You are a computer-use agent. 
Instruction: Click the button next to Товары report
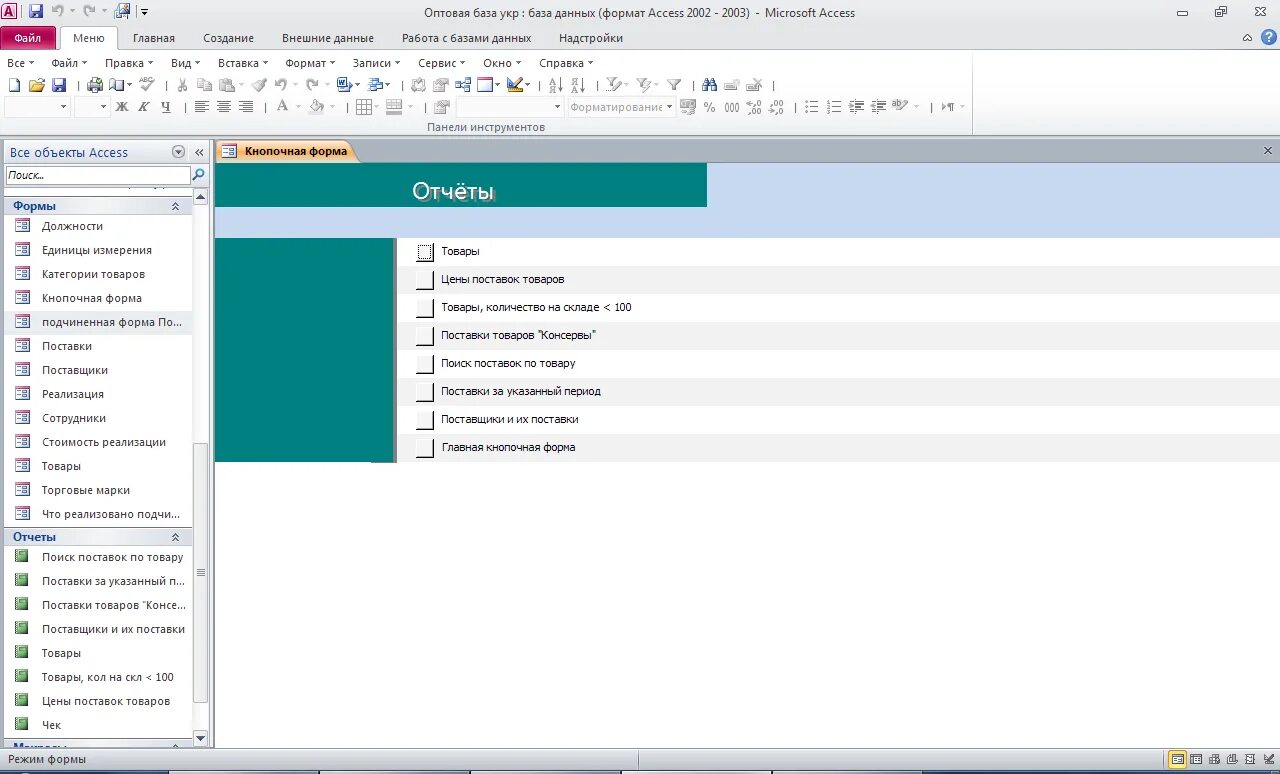[x=425, y=252]
